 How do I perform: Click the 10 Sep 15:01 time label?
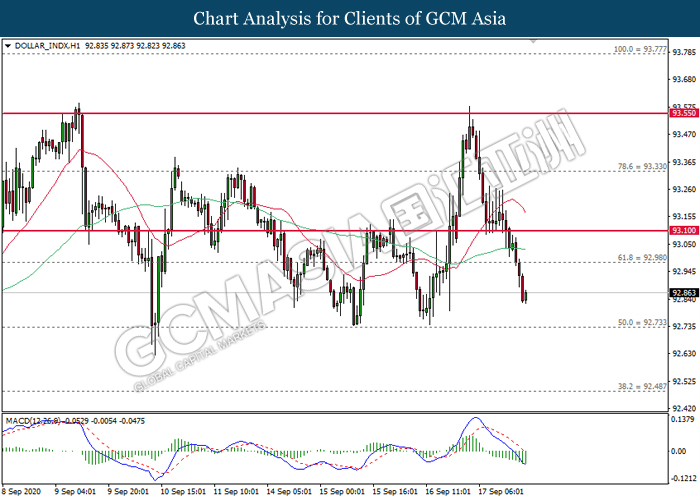click(183, 492)
